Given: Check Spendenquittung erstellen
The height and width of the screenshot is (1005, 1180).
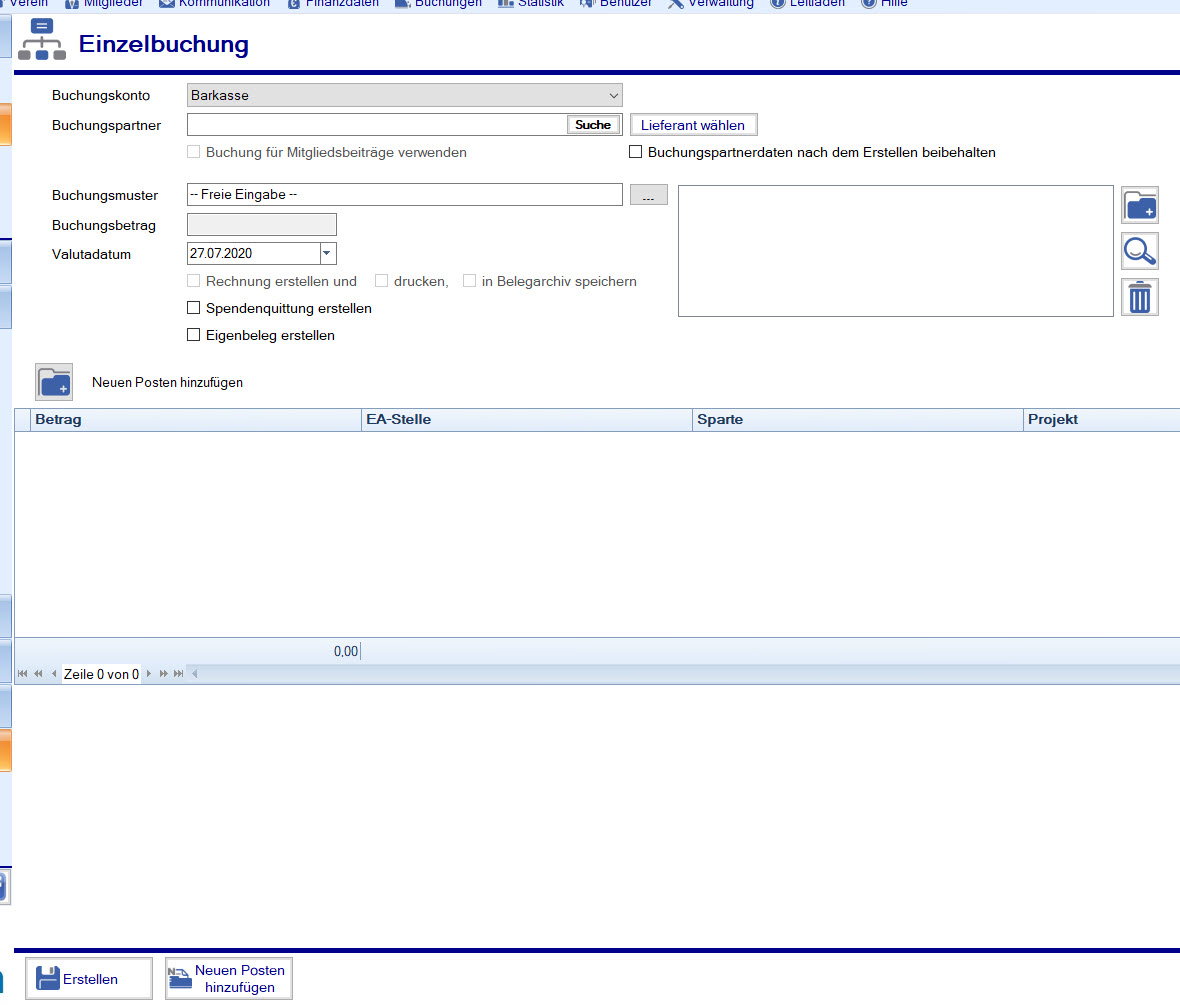Looking at the screenshot, I should coord(193,307).
